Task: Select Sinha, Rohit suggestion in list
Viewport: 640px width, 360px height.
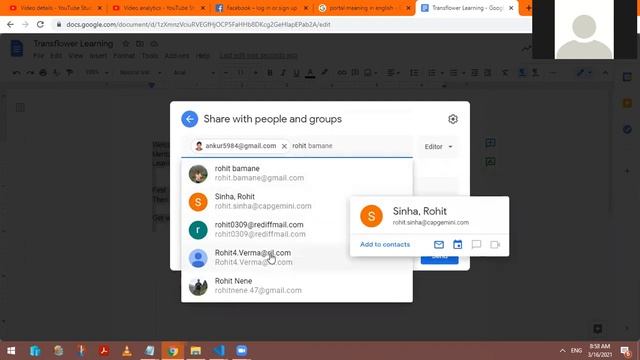Action: (x=266, y=202)
